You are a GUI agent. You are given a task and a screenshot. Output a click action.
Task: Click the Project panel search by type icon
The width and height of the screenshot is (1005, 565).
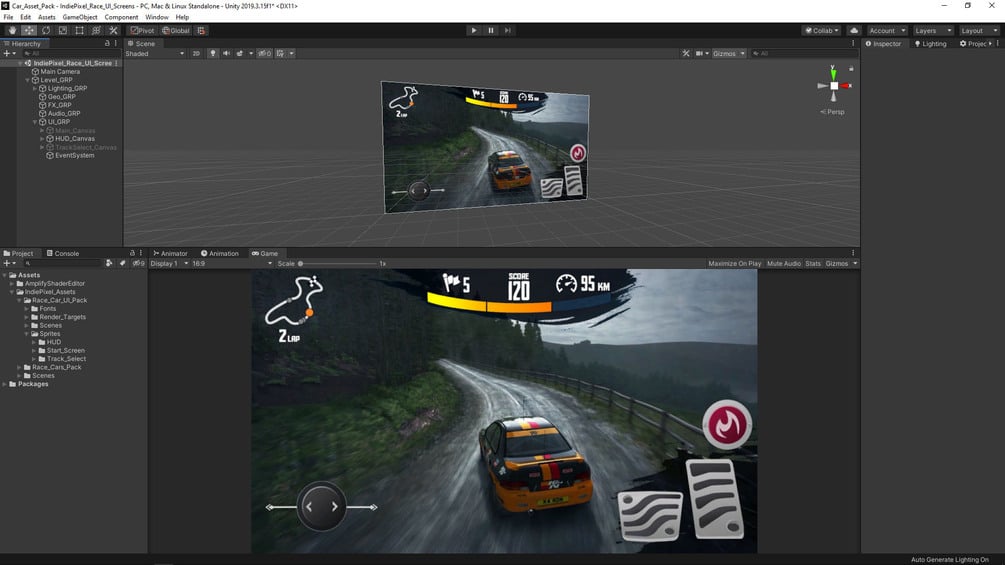[x=109, y=263]
